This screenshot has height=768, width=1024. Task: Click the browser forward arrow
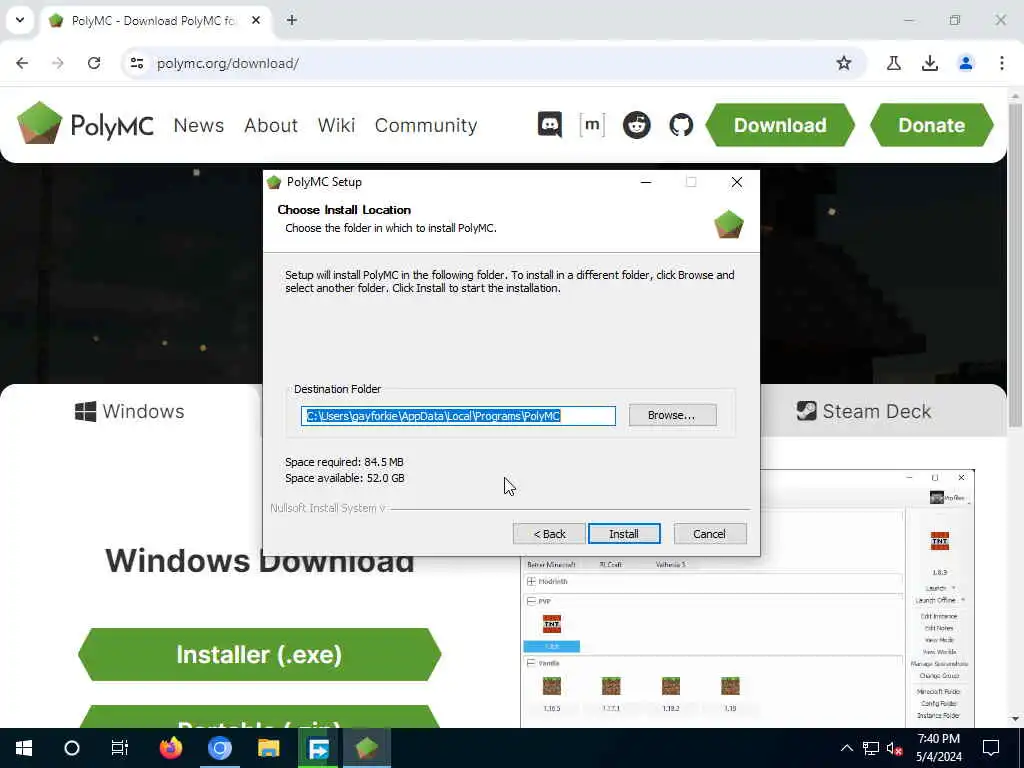click(58, 63)
